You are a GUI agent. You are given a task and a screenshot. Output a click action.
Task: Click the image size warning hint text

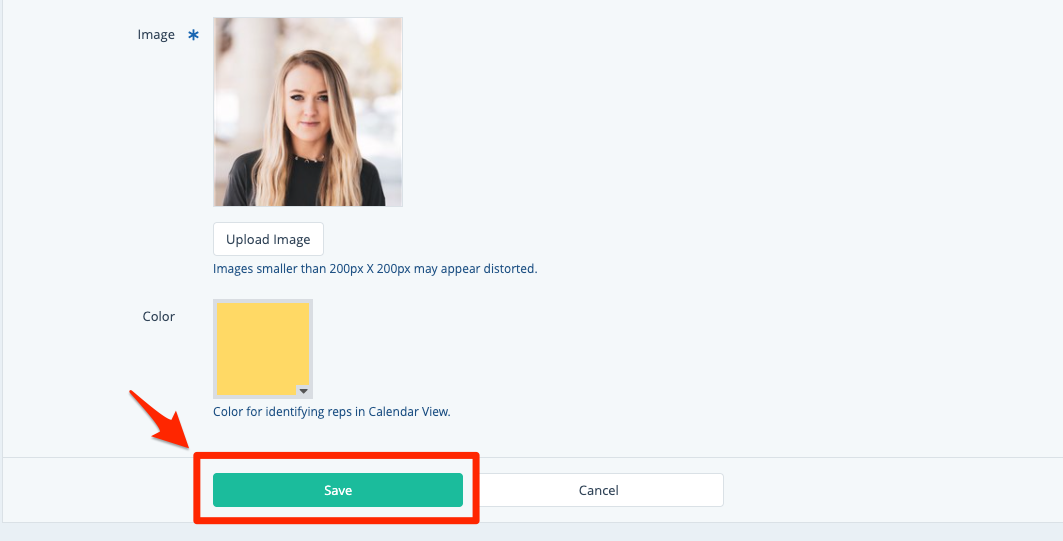(375, 268)
